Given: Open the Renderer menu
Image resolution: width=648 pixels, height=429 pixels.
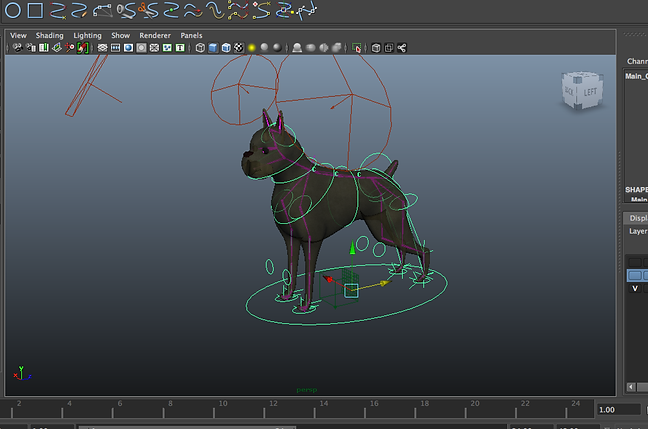Looking at the screenshot, I should click(155, 36).
